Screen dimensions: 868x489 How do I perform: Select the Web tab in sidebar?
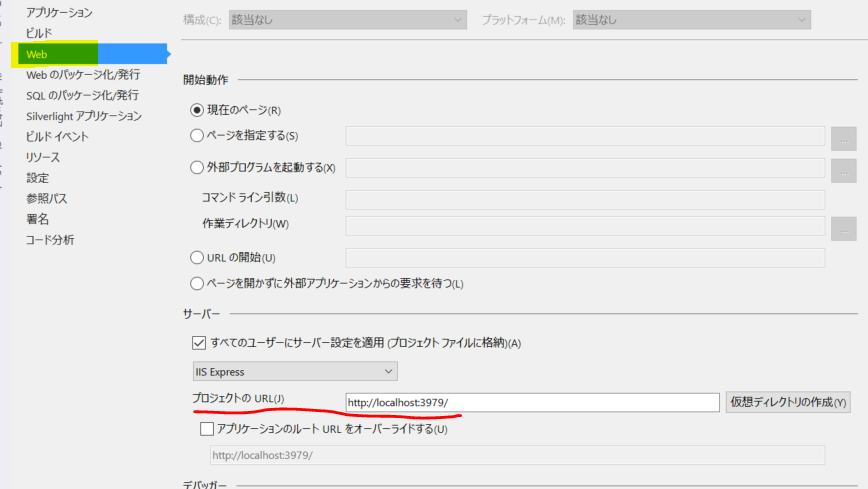[92, 54]
